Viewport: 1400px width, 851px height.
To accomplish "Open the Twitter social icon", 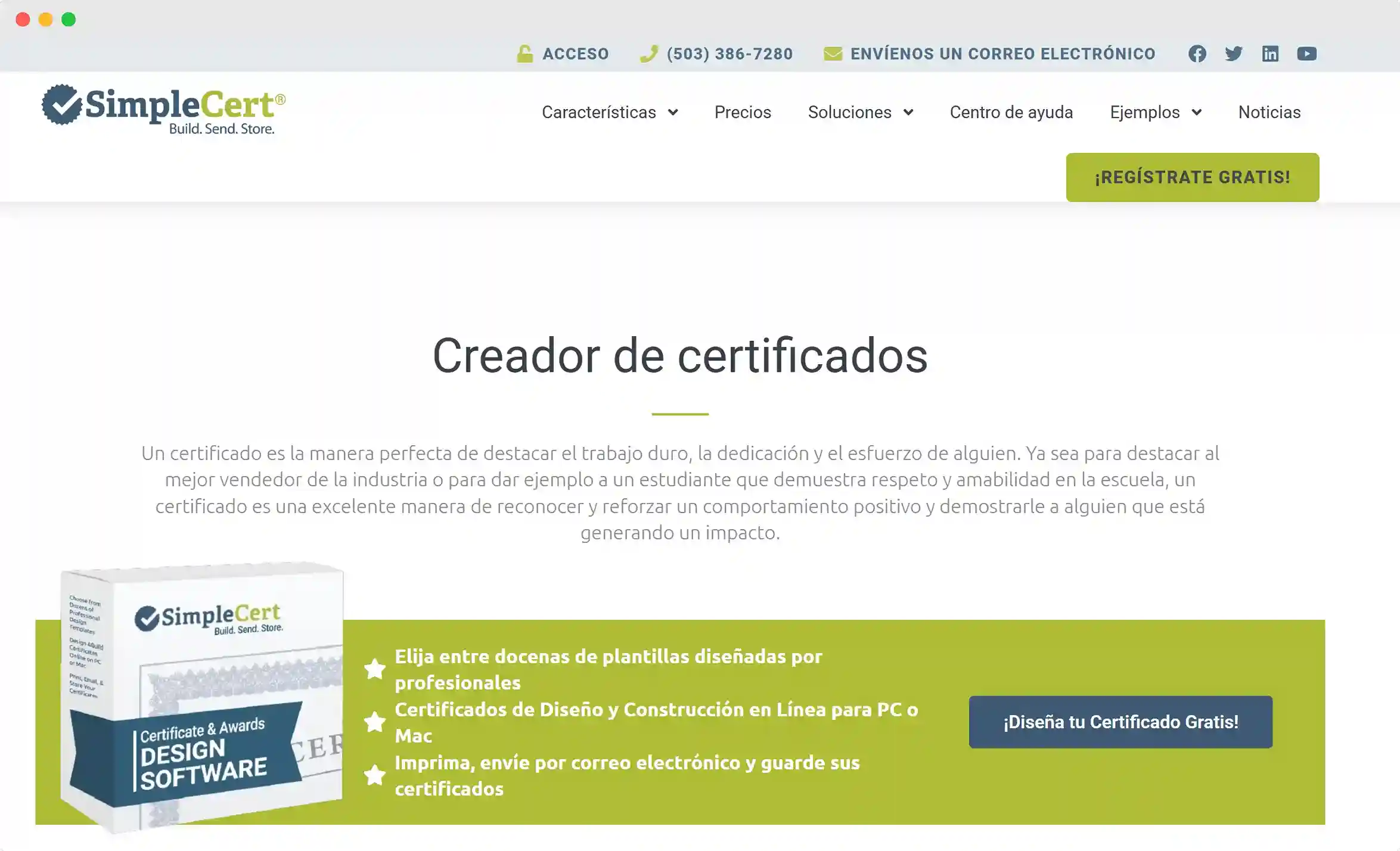I will [1233, 54].
